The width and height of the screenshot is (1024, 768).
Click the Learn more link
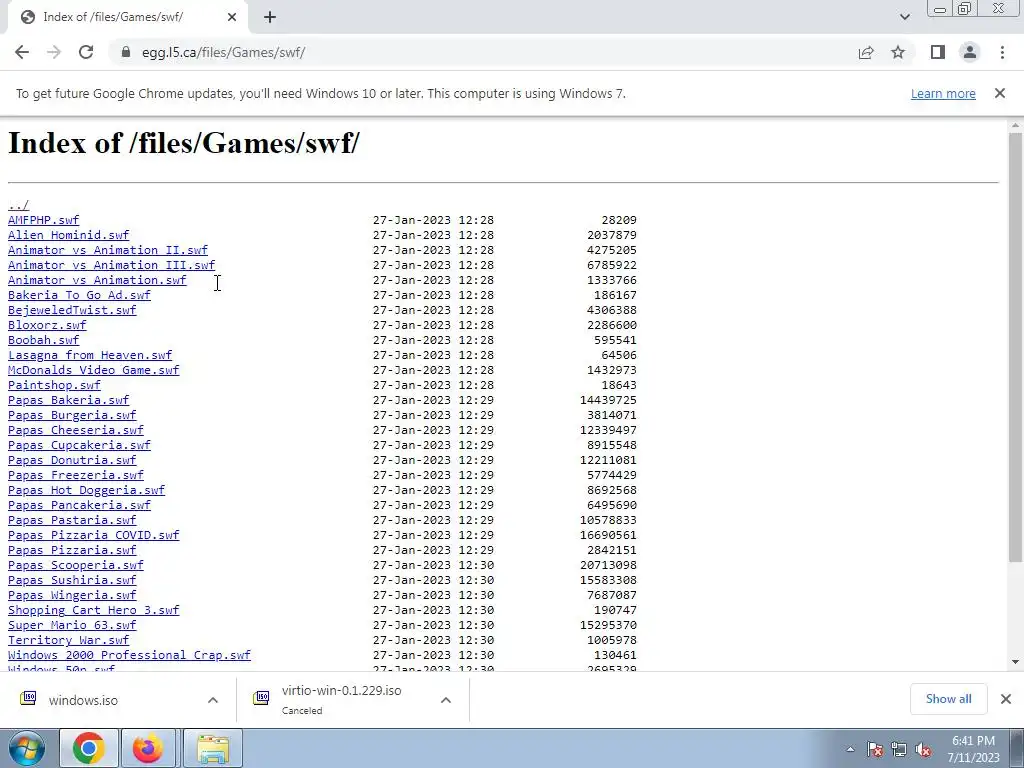pos(943,93)
